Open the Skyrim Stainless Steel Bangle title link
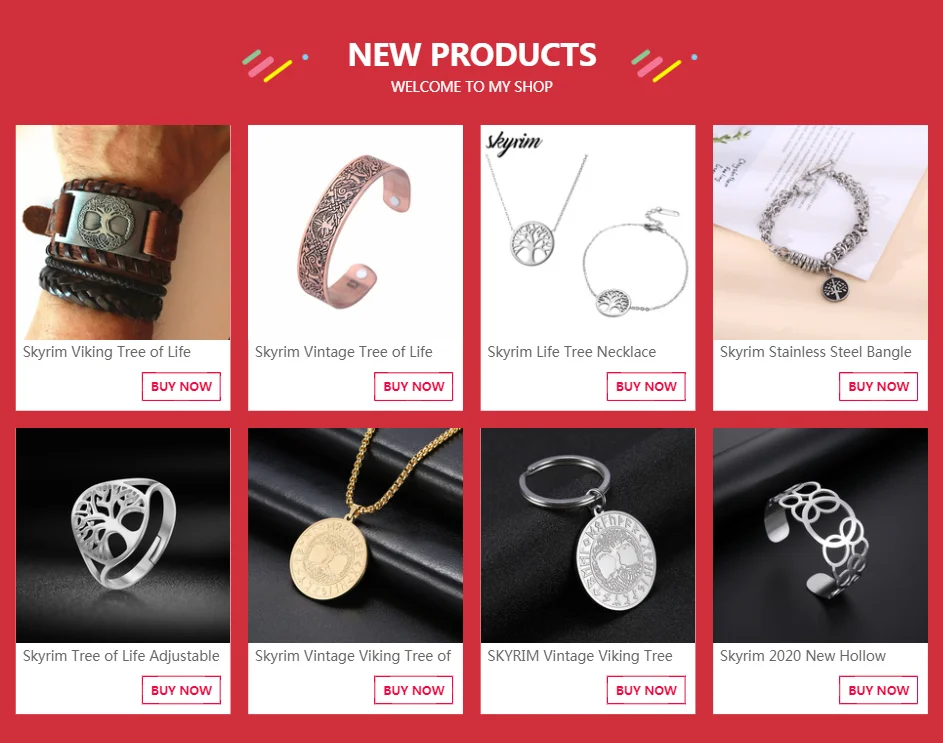The height and width of the screenshot is (743, 943). [816, 352]
